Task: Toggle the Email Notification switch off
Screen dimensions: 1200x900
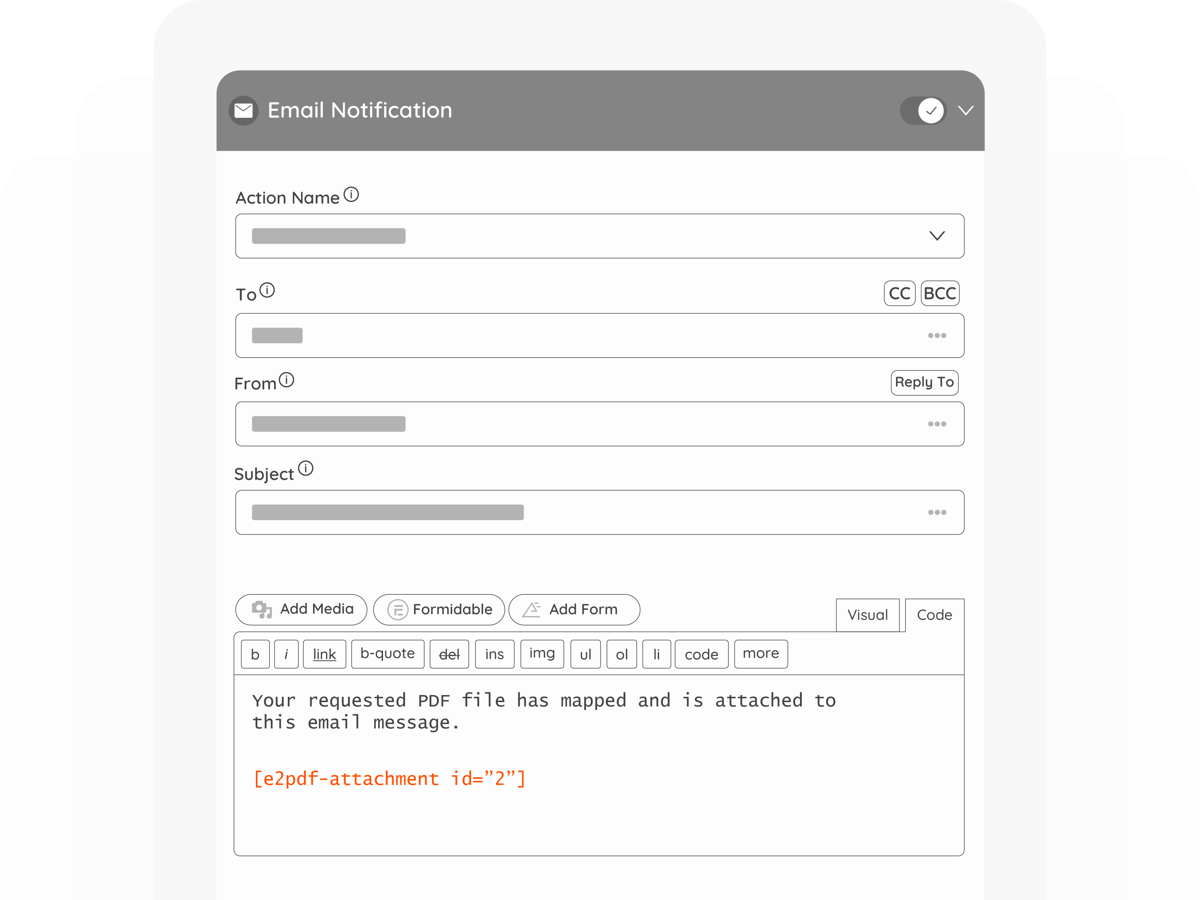Action: pyautogui.click(x=922, y=111)
